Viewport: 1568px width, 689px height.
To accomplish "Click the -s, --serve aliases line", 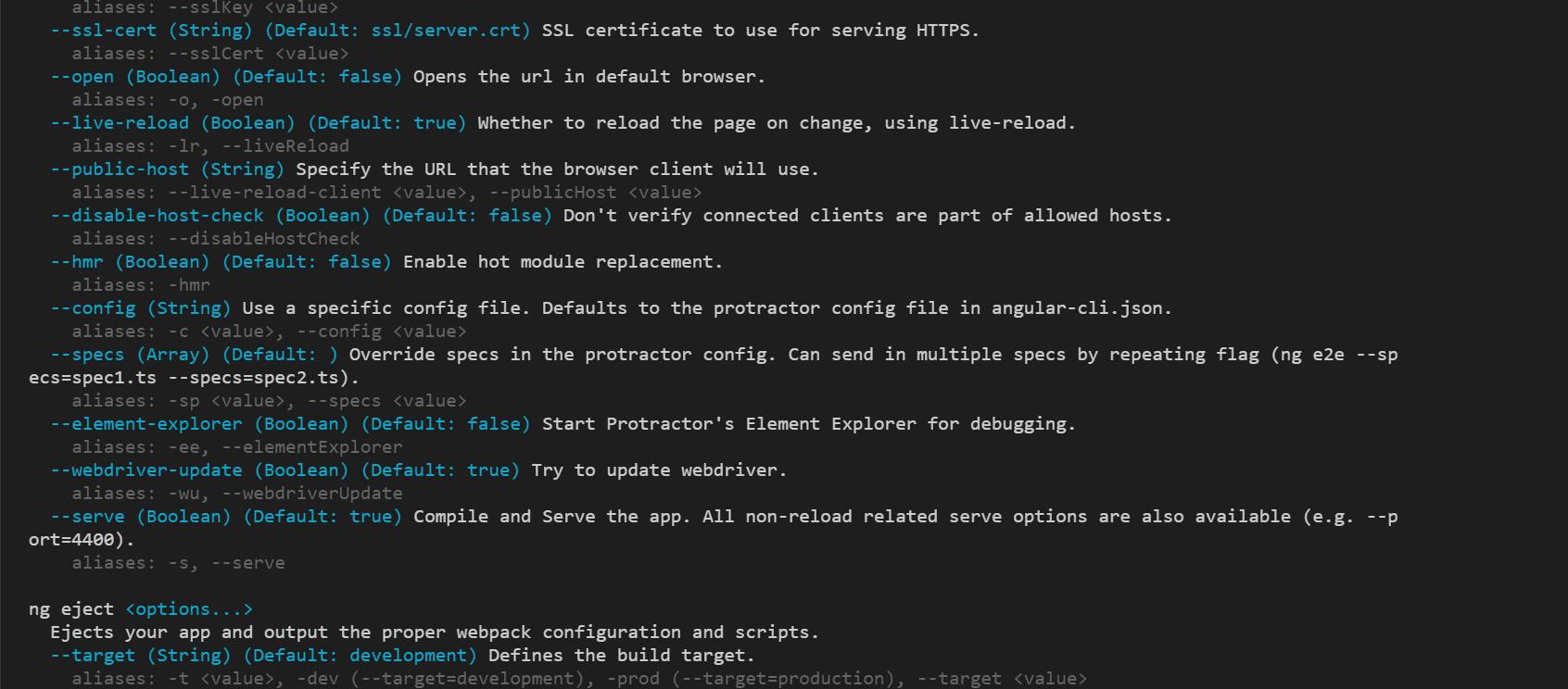I will [178, 563].
